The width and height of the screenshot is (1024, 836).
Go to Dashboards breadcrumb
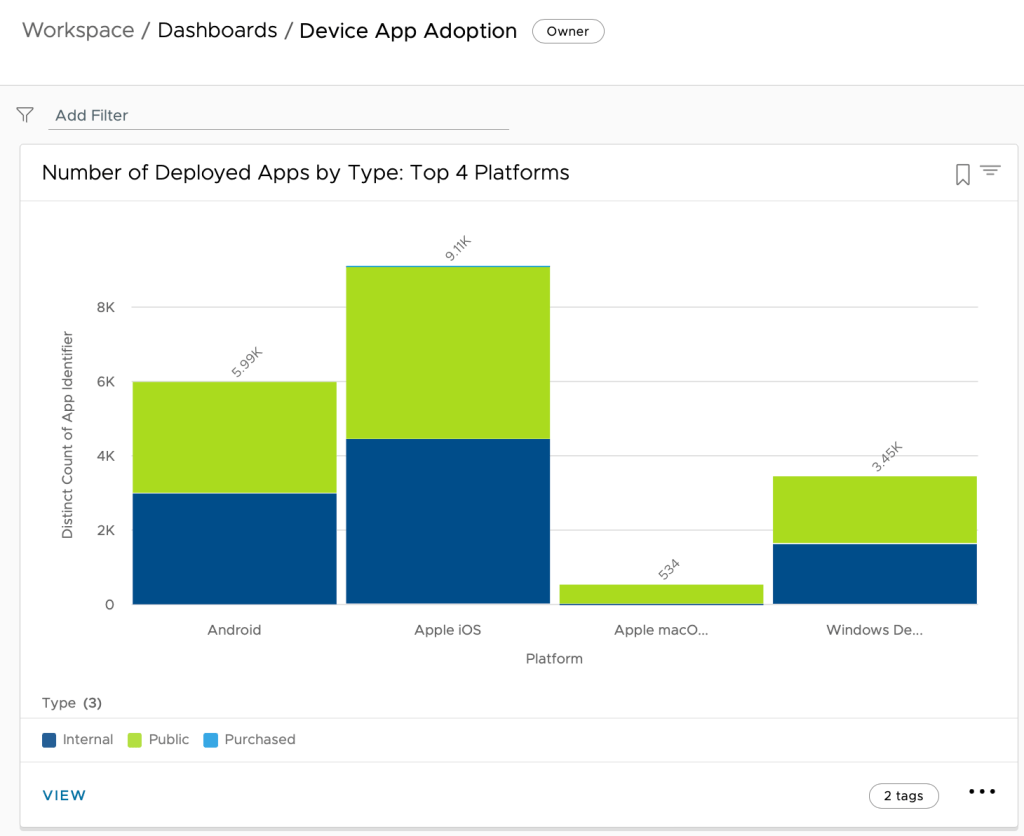click(x=217, y=31)
